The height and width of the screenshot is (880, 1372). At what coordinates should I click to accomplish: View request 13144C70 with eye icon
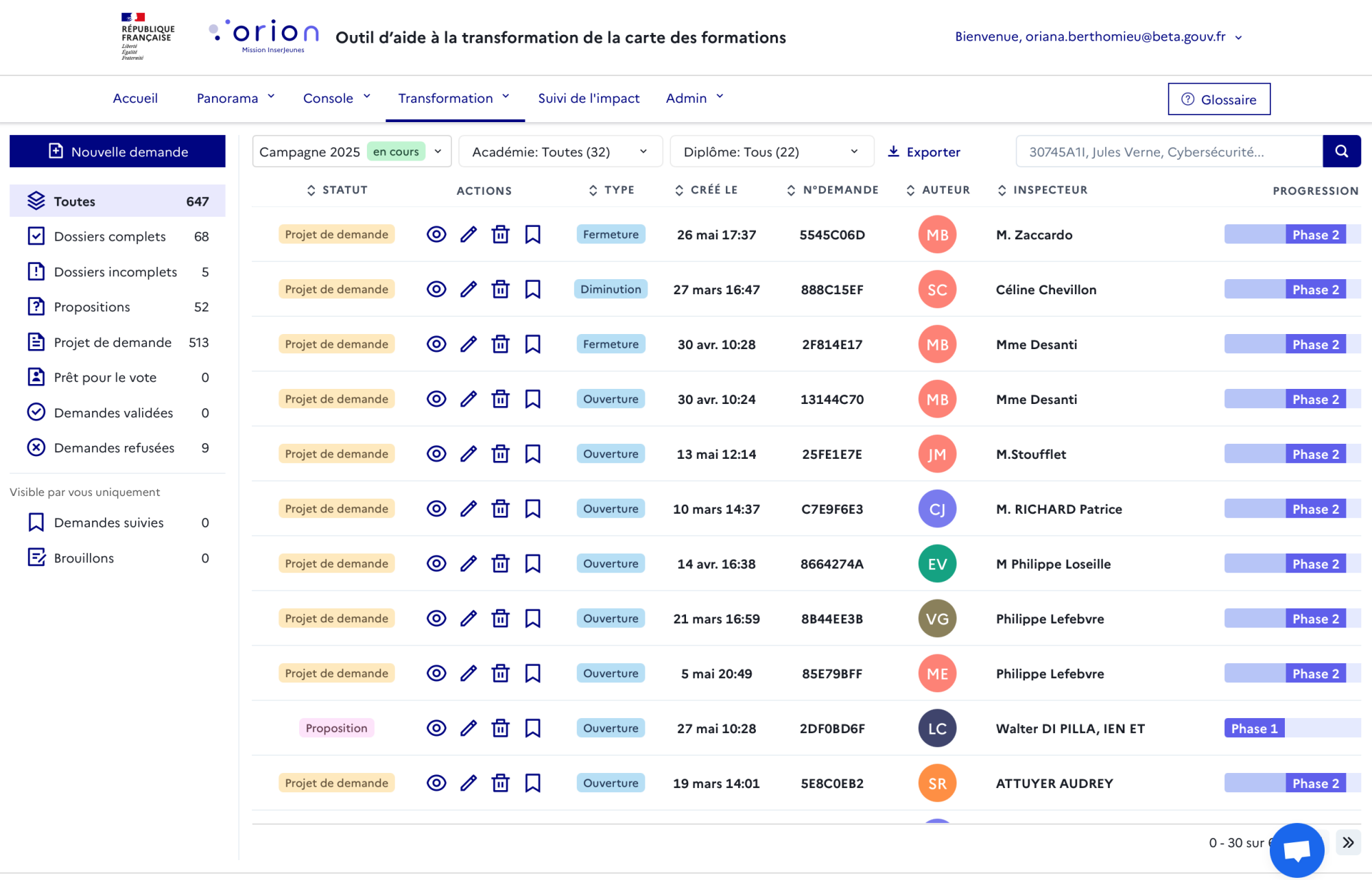(x=436, y=399)
